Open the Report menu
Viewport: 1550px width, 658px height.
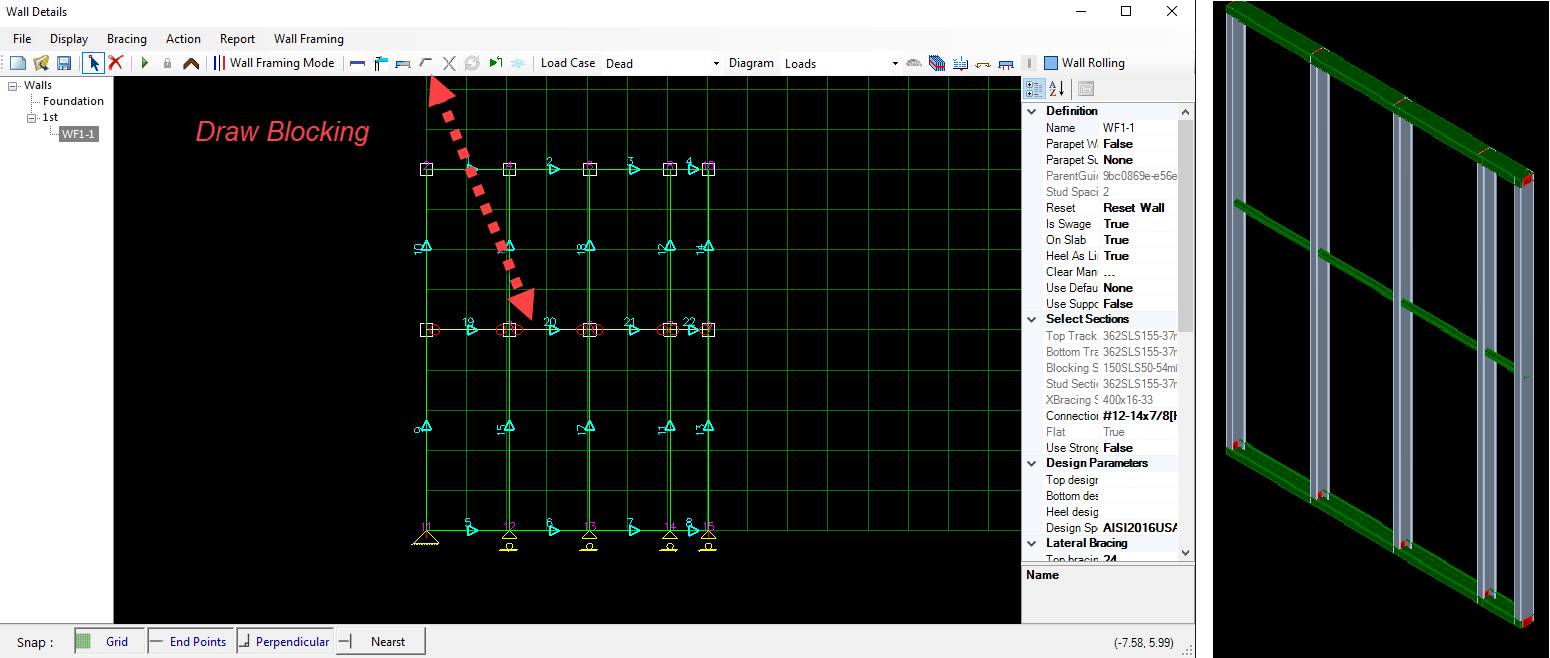point(237,39)
